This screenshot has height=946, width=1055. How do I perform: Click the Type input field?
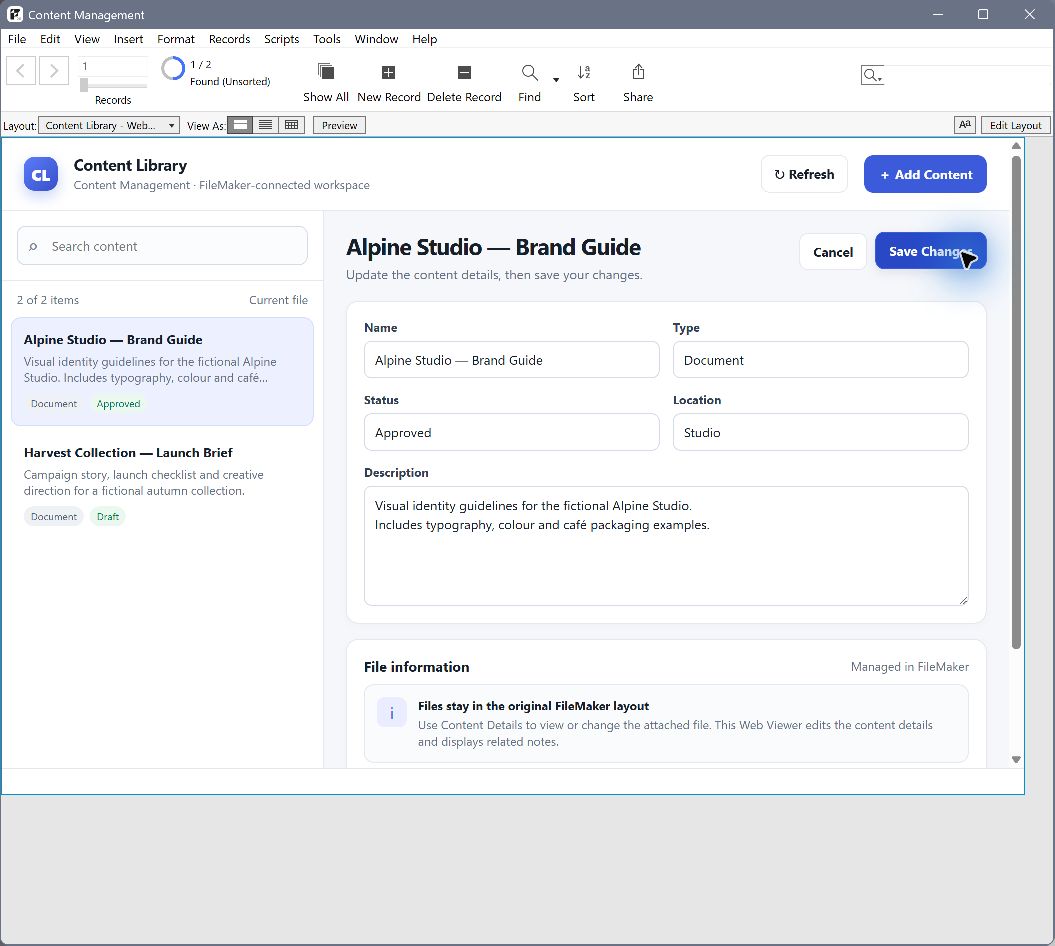click(x=820, y=360)
